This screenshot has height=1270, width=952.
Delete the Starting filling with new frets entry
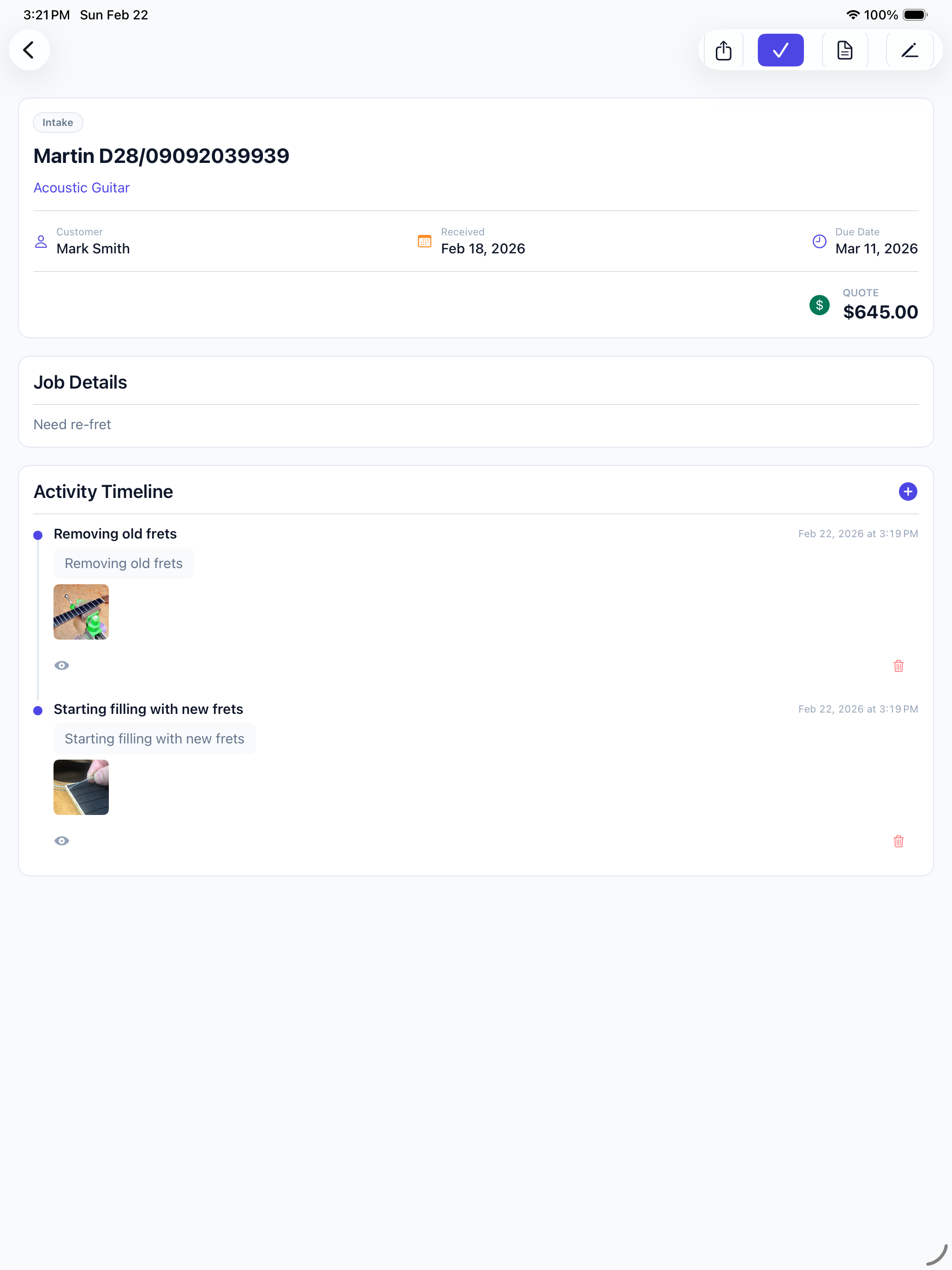(x=898, y=841)
